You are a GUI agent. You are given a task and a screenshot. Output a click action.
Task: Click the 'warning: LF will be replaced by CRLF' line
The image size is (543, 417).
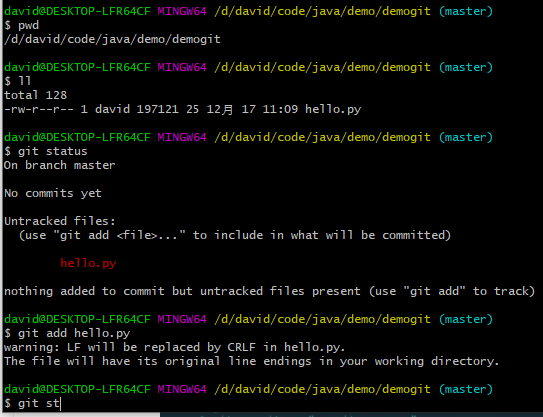tap(175, 347)
